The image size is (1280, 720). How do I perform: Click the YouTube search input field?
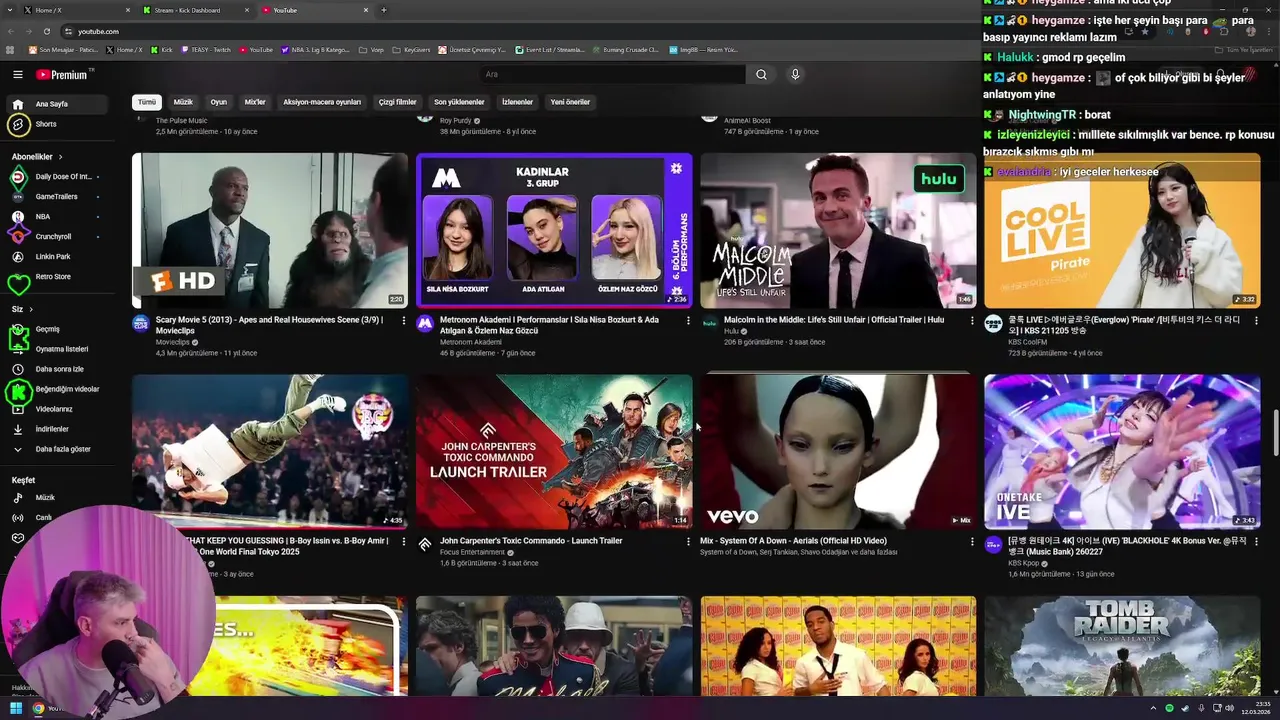point(612,74)
